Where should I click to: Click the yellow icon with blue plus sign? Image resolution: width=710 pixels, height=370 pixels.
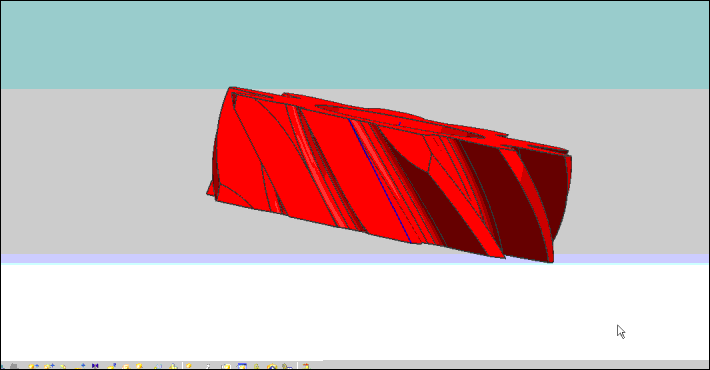click(49, 366)
